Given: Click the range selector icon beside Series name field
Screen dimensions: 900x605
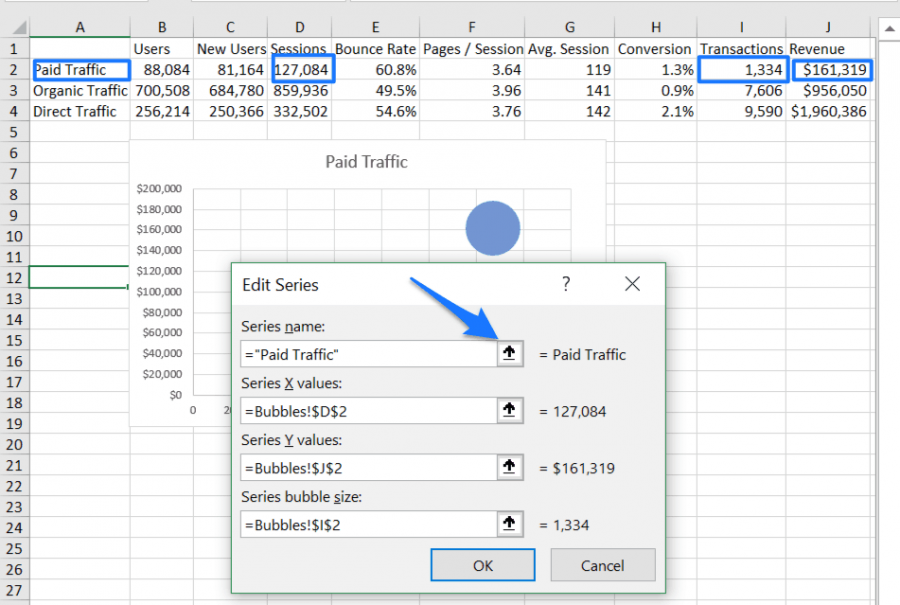Looking at the screenshot, I should (509, 353).
